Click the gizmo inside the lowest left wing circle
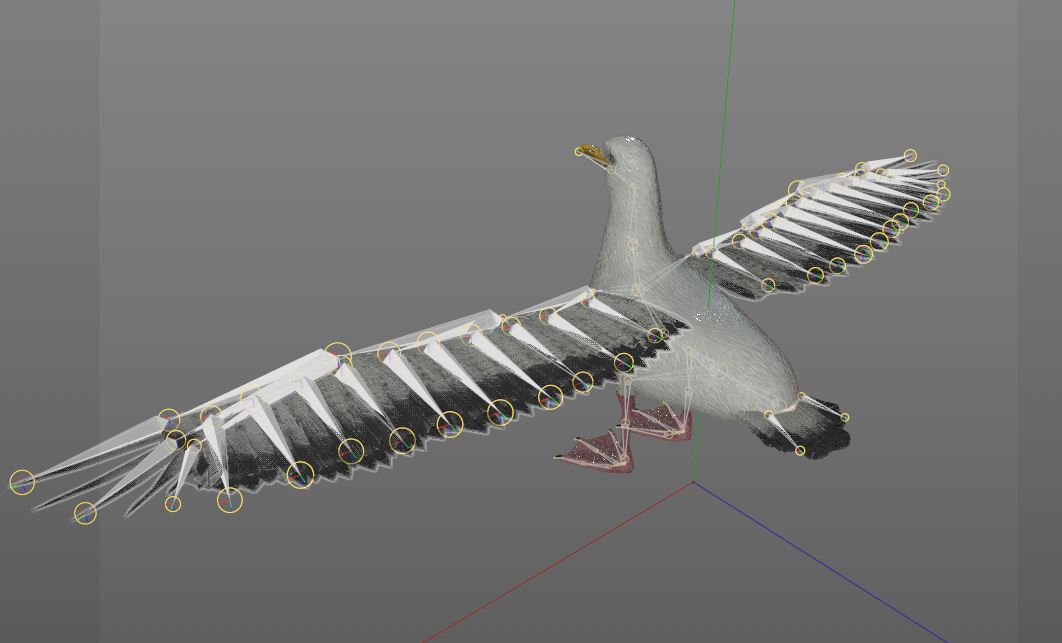1062x643 pixels. [x=231, y=503]
